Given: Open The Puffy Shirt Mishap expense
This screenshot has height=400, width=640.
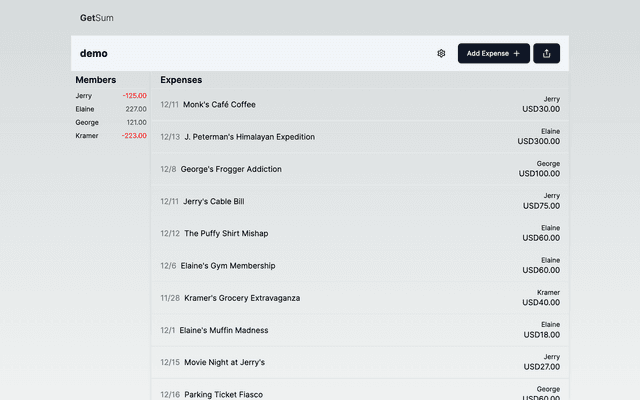Looking at the screenshot, I should pyautogui.click(x=226, y=233).
